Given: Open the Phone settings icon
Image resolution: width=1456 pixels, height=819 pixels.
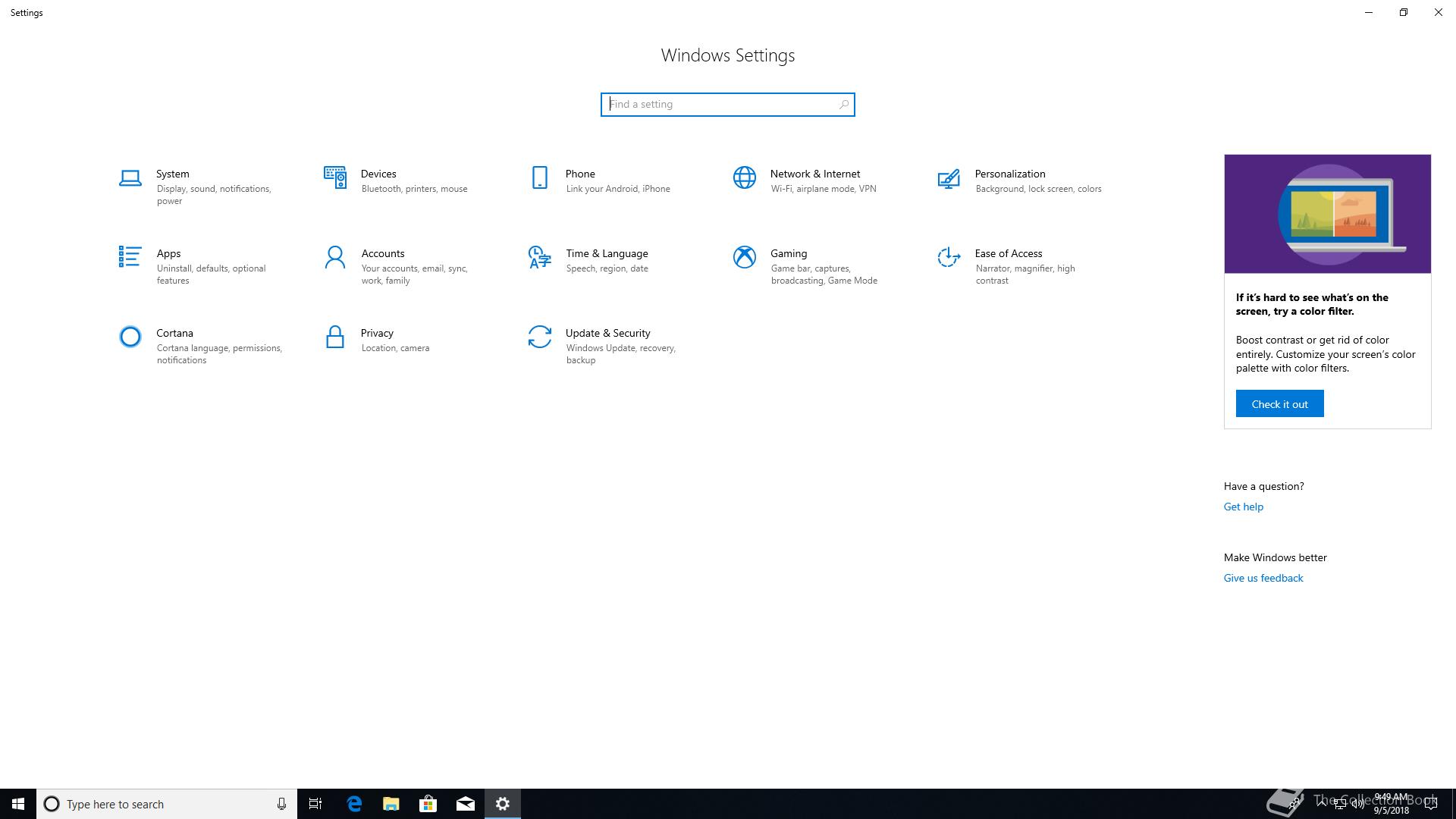Looking at the screenshot, I should [x=539, y=177].
